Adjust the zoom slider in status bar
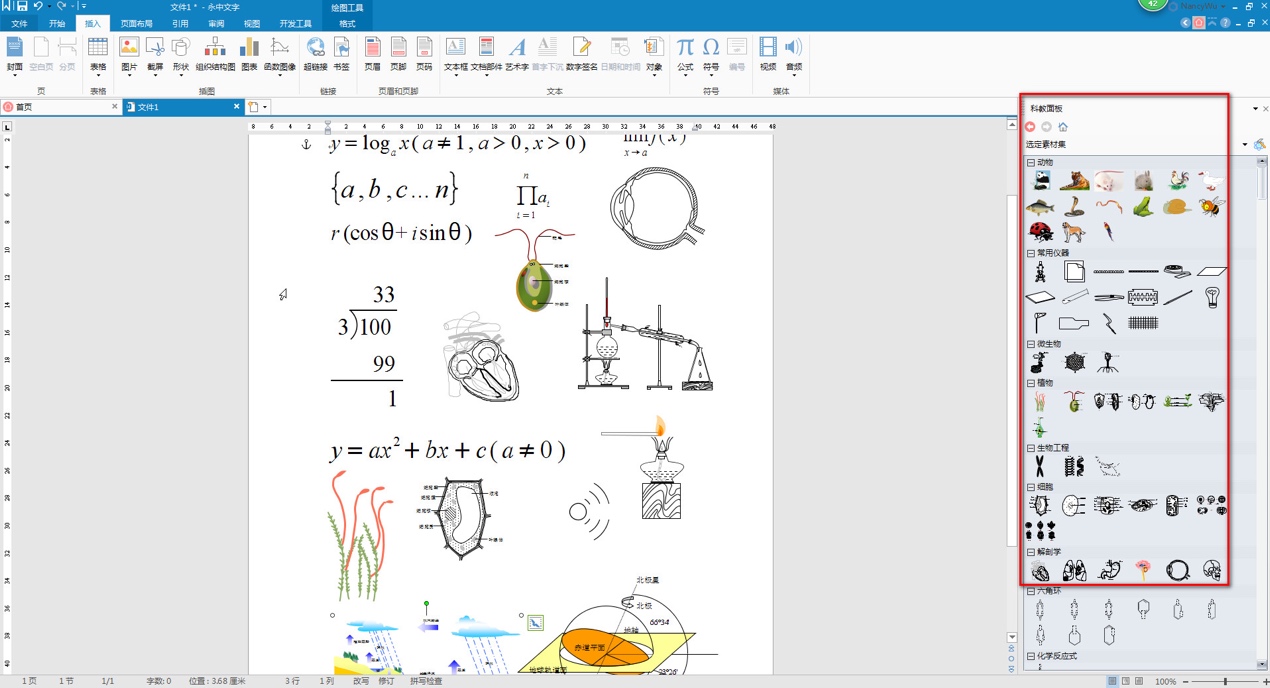Viewport: 1270px width, 688px height. click(1225, 681)
